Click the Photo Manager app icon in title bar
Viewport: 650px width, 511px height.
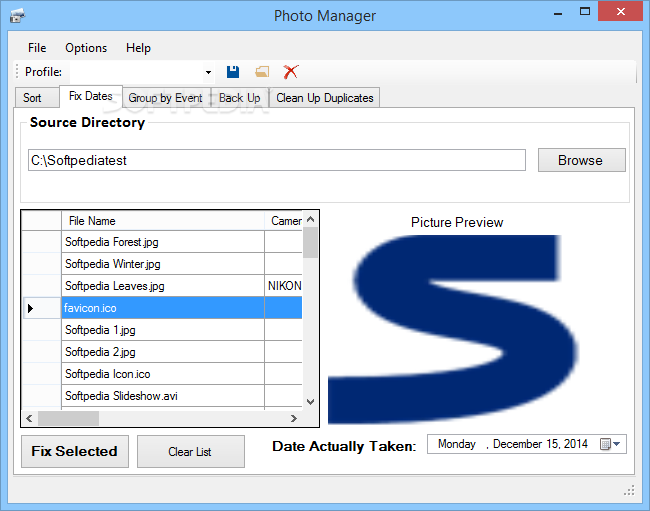[17, 16]
